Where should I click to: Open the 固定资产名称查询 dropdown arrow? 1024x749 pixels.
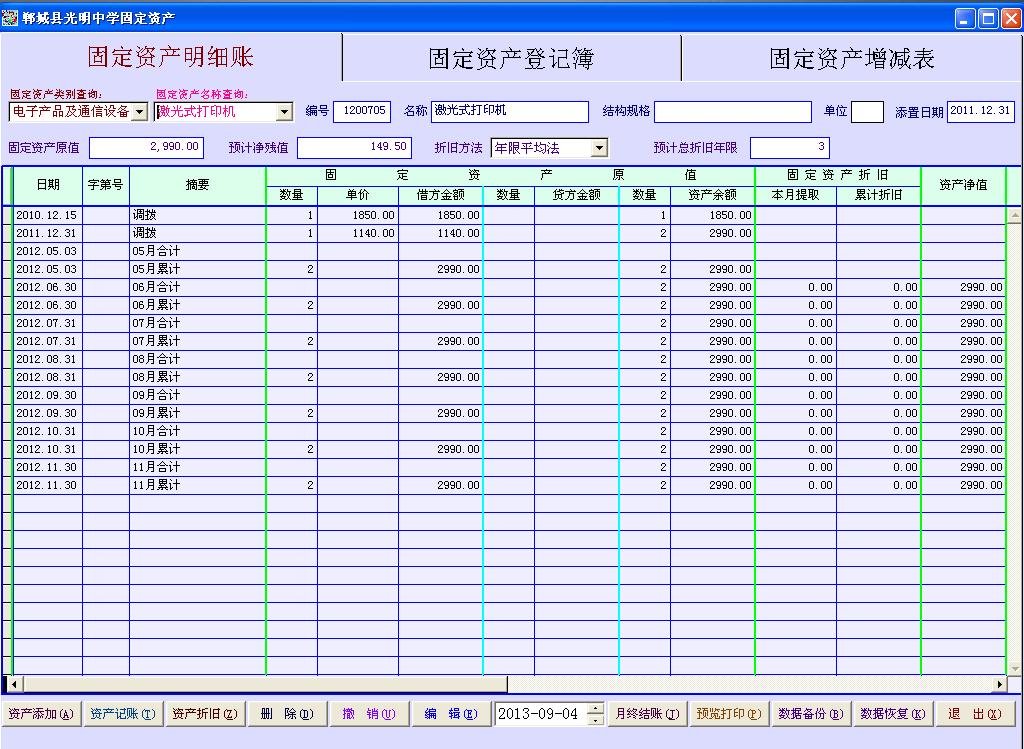click(284, 112)
